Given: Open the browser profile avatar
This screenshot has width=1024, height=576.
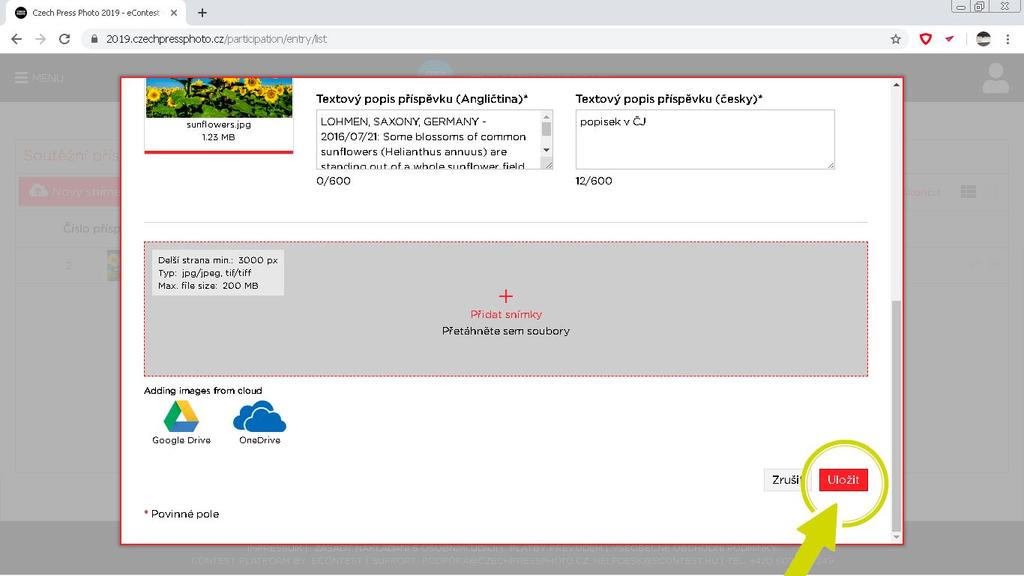Looking at the screenshot, I should tap(983, 39).
